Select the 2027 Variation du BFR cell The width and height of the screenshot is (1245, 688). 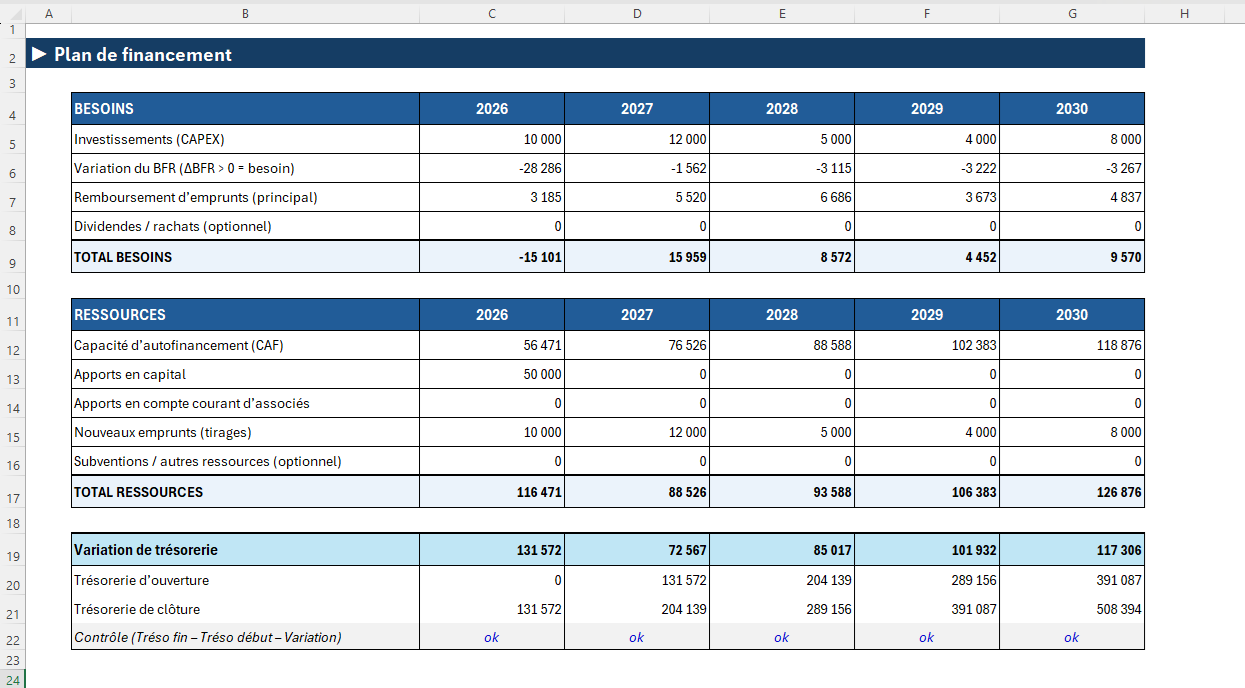coord(637,169)
